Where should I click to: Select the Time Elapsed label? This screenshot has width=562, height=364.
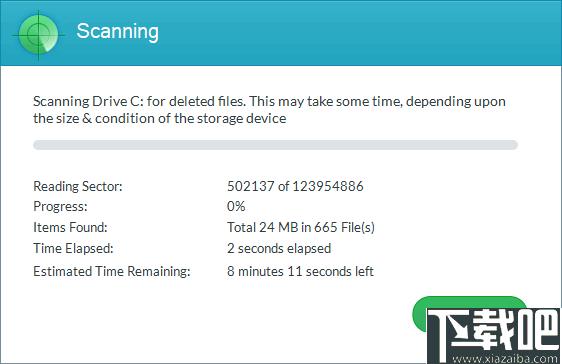click(x=73, y=249)
